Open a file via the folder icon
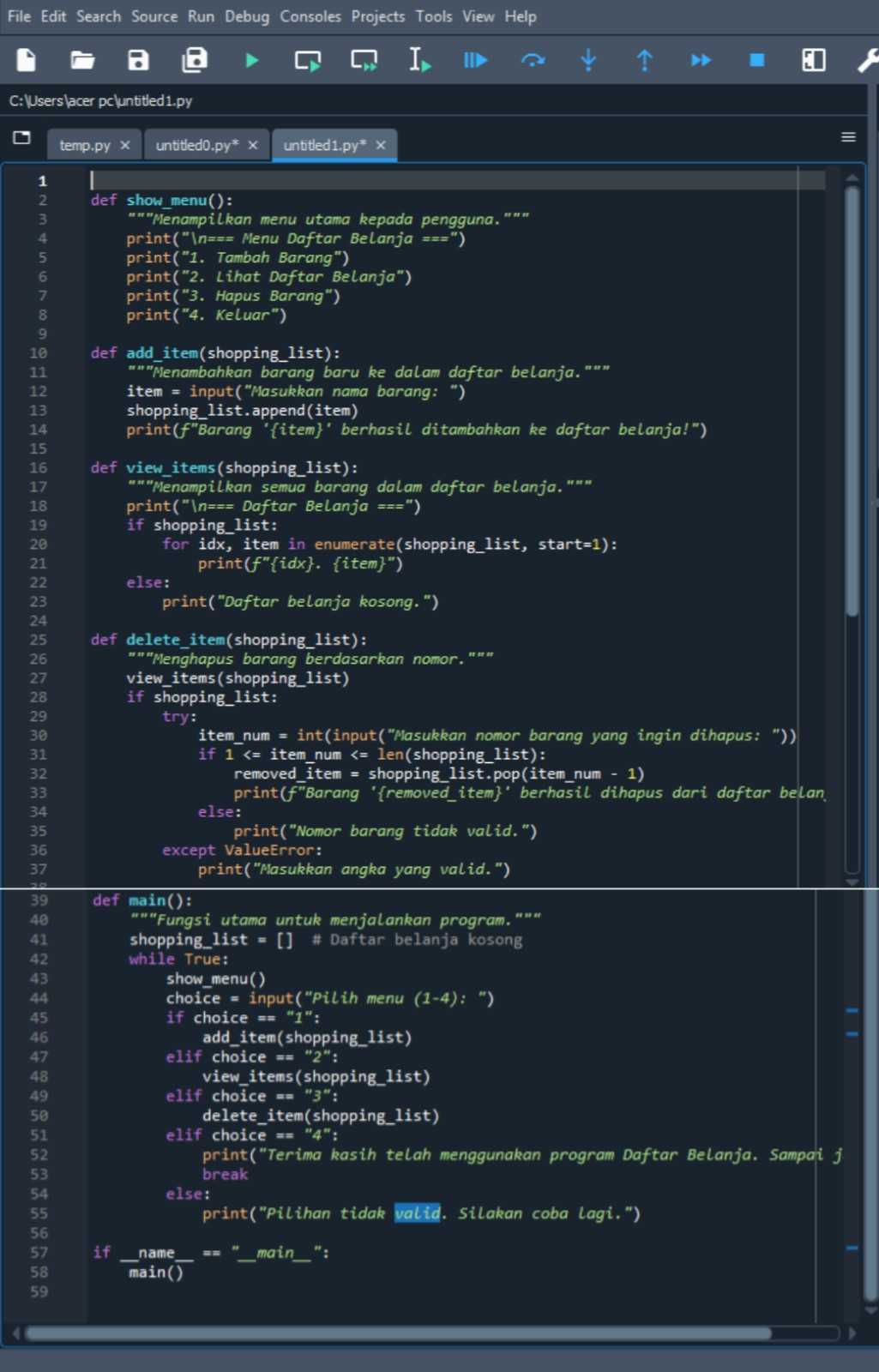This screenshot has width=879, height=1372. tap(82, 60)
